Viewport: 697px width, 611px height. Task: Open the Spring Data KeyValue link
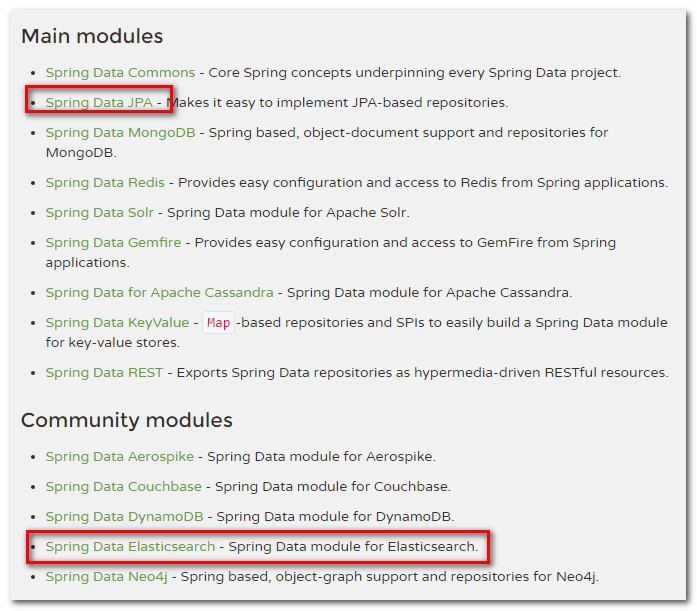pos(117,323)
